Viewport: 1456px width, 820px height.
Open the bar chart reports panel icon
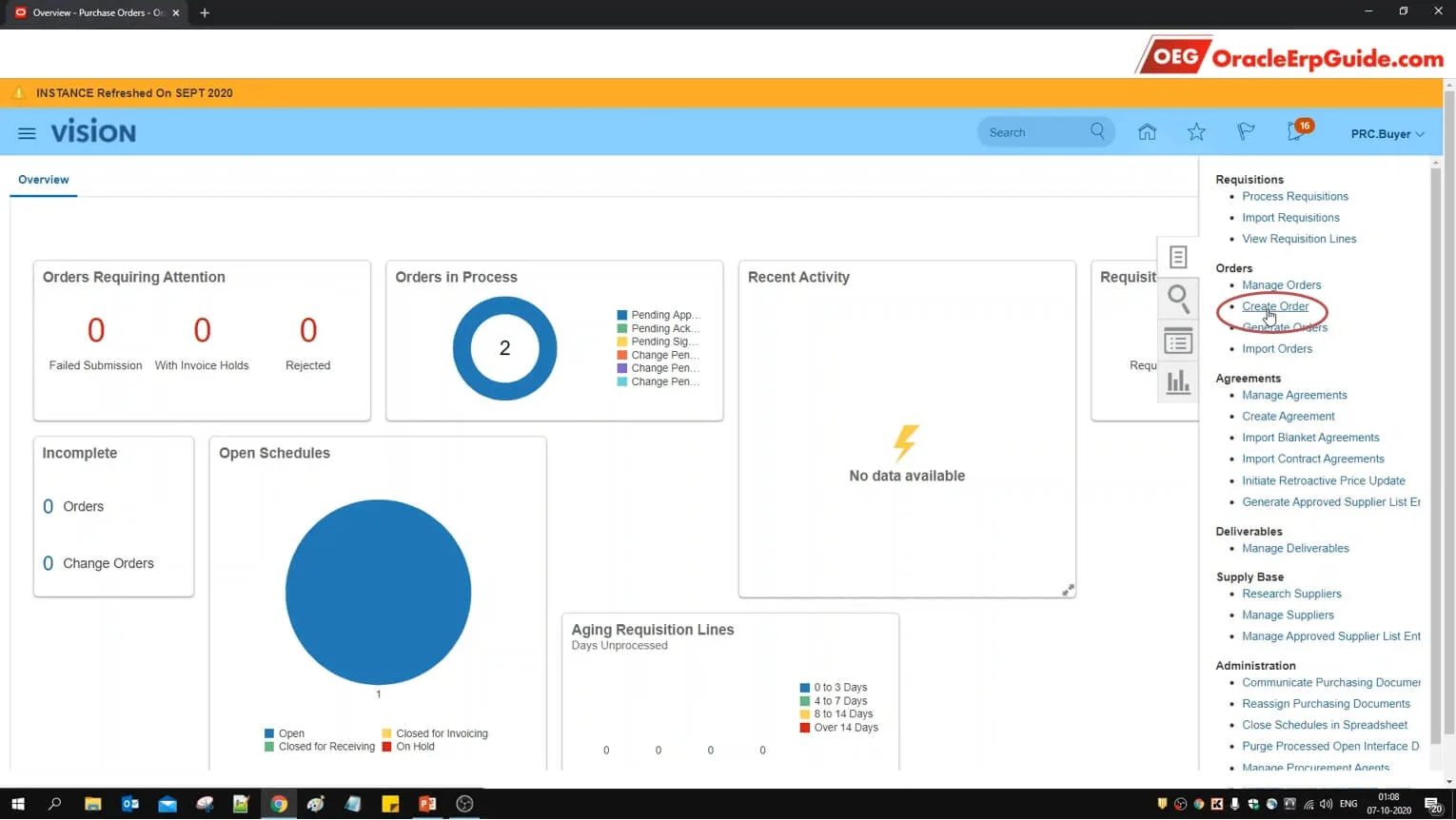coord(1178,381)
